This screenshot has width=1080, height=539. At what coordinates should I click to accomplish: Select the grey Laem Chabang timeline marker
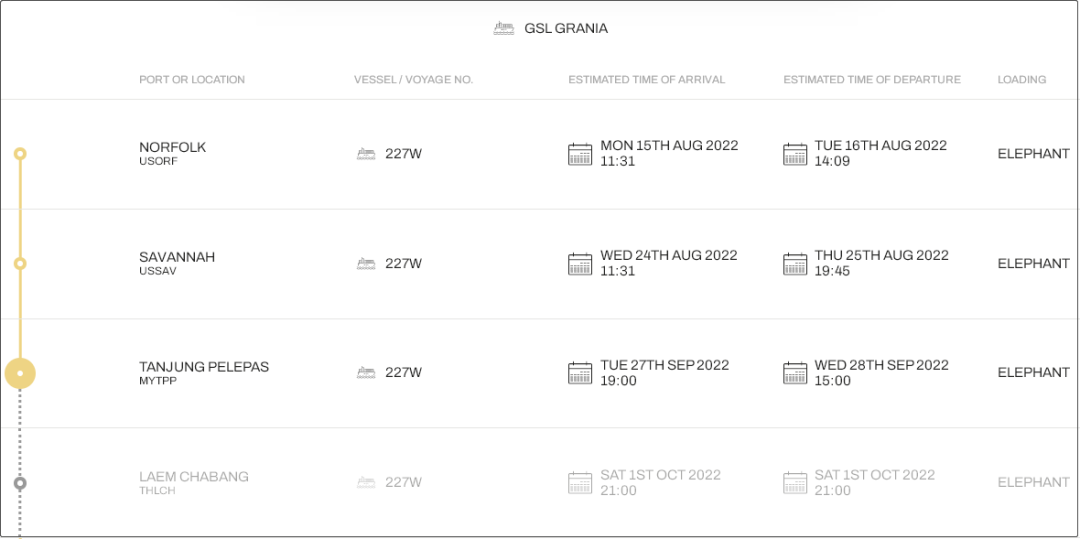tap(20, 483)
